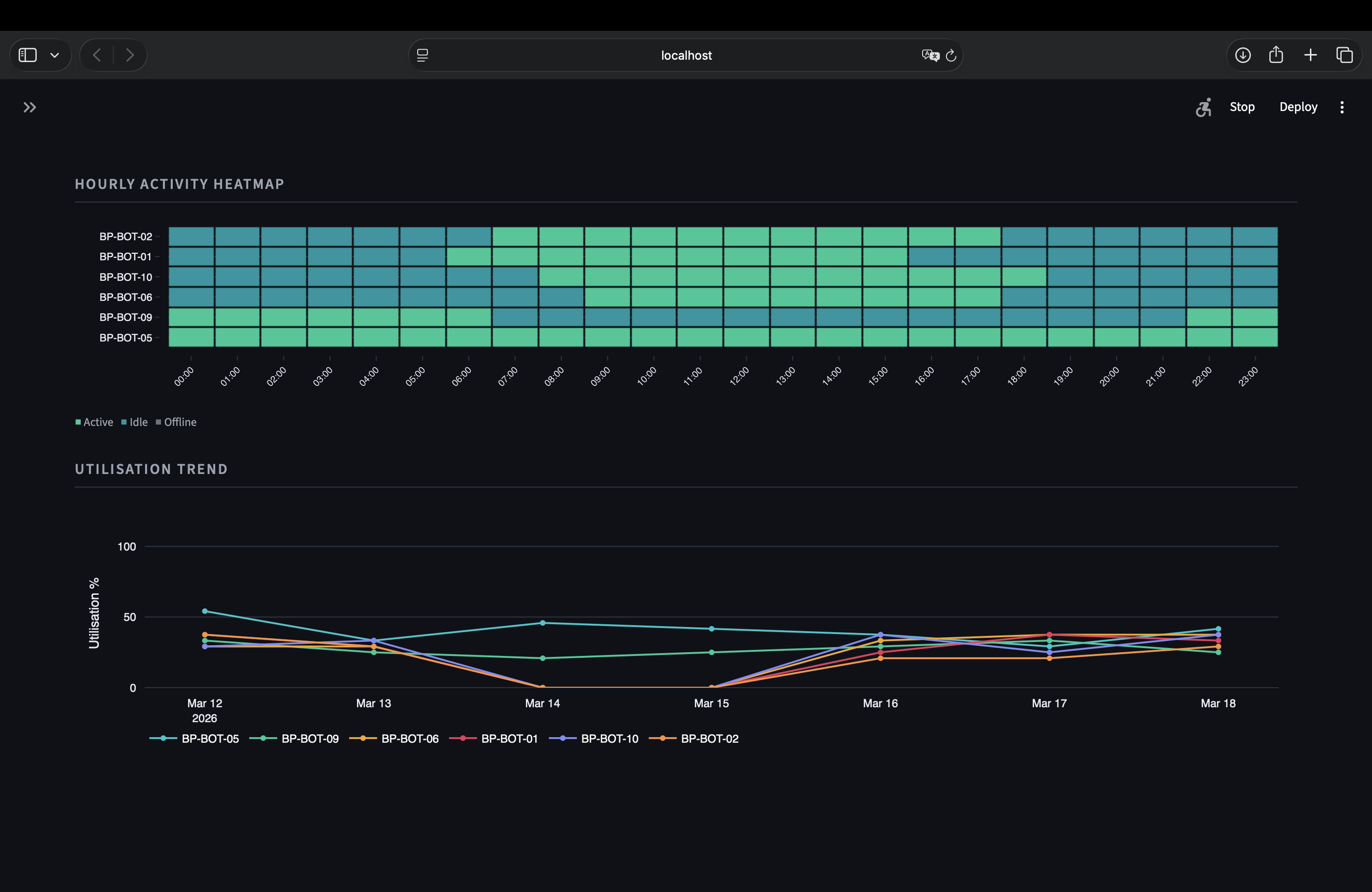Image resolution: width=1372 pixels, height=892 pixels.
Task: Click the localhost address bar
Action: point(686,55)
